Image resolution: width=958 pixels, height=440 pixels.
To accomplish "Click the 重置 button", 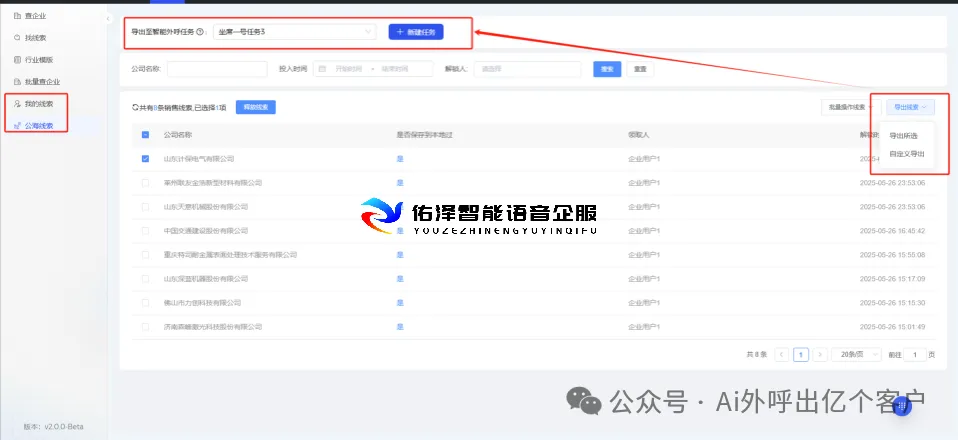I will (640, 69).
